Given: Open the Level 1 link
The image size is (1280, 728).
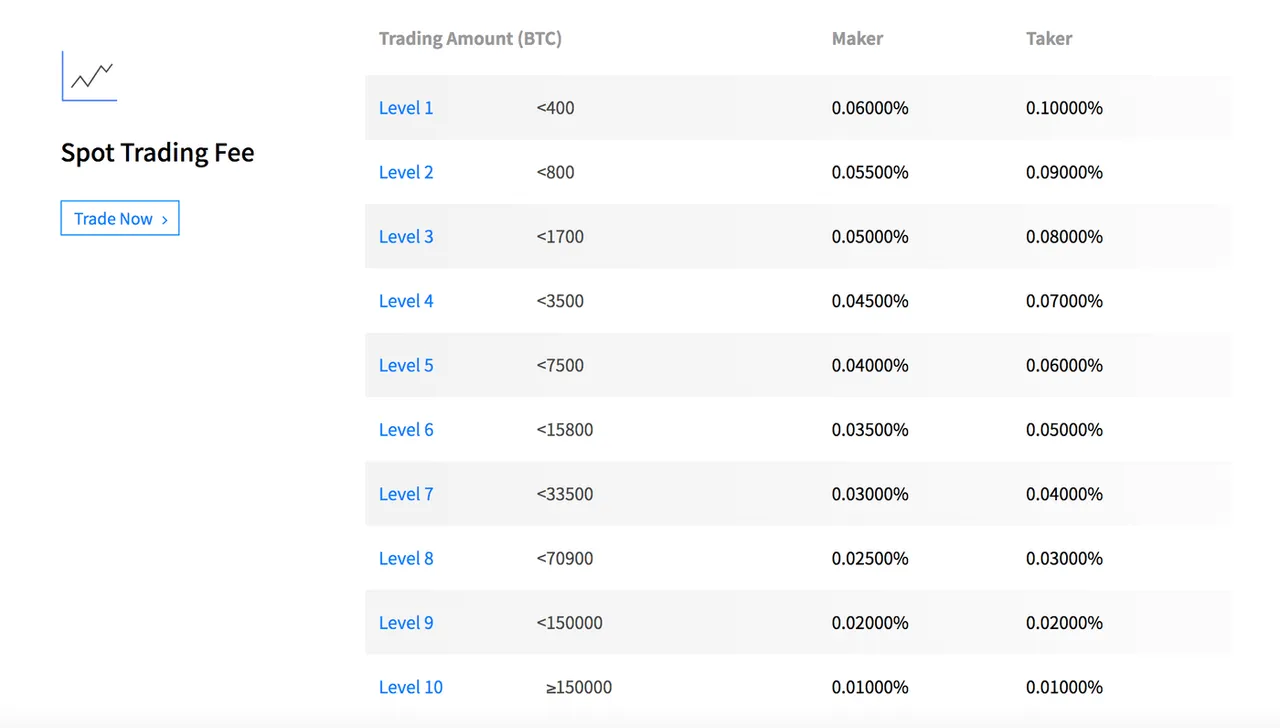Looking at the screenshot, I should tap(406, 108).
